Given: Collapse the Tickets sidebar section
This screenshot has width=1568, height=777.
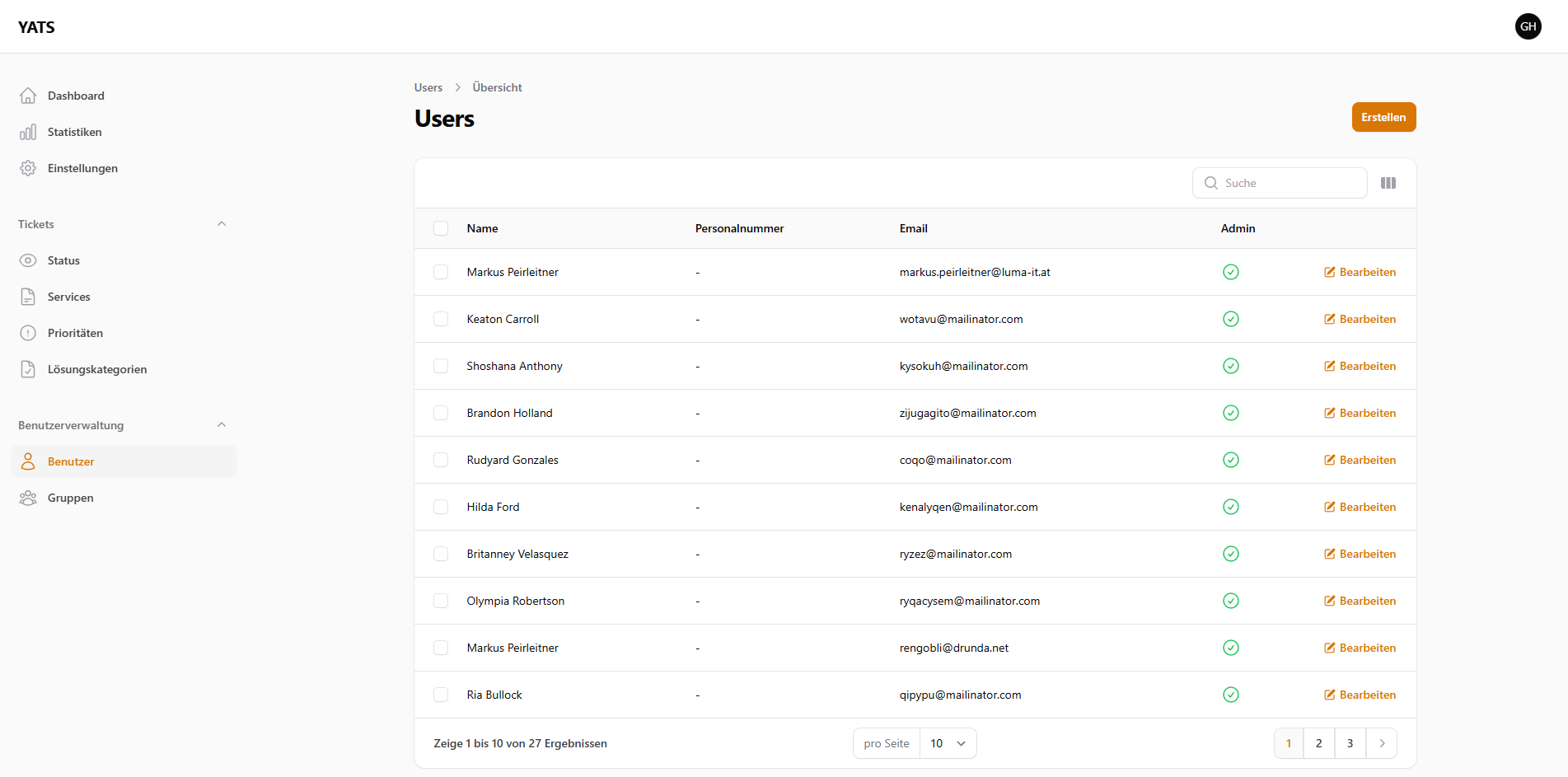Looking at the screenshot, I should pyautogui.click(x=221, y=224).
